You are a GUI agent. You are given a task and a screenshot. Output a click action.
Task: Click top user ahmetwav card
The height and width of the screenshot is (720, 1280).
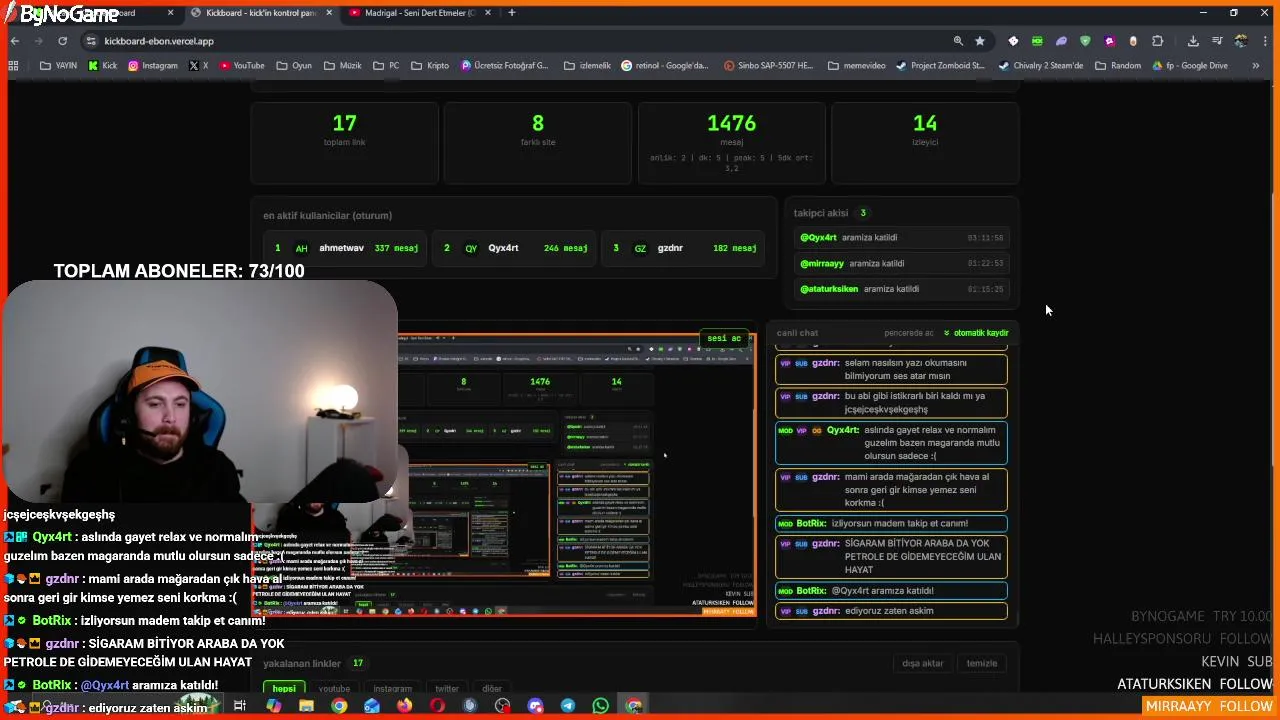pos(346,248)
